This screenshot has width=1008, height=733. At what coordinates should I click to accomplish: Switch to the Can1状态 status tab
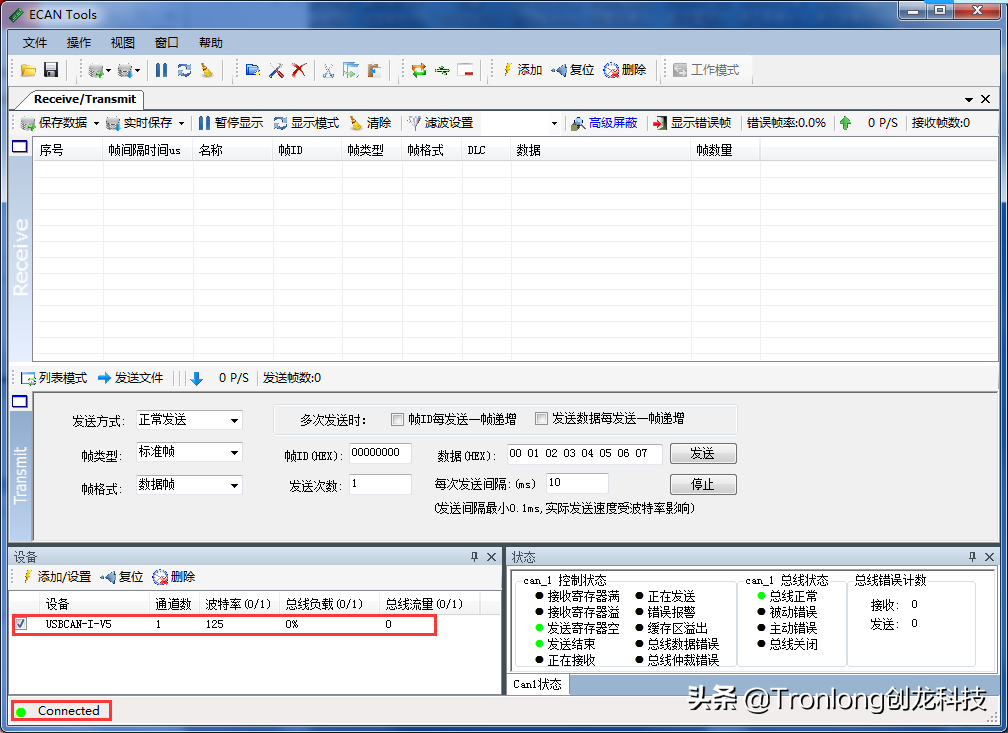pos(538,685)
